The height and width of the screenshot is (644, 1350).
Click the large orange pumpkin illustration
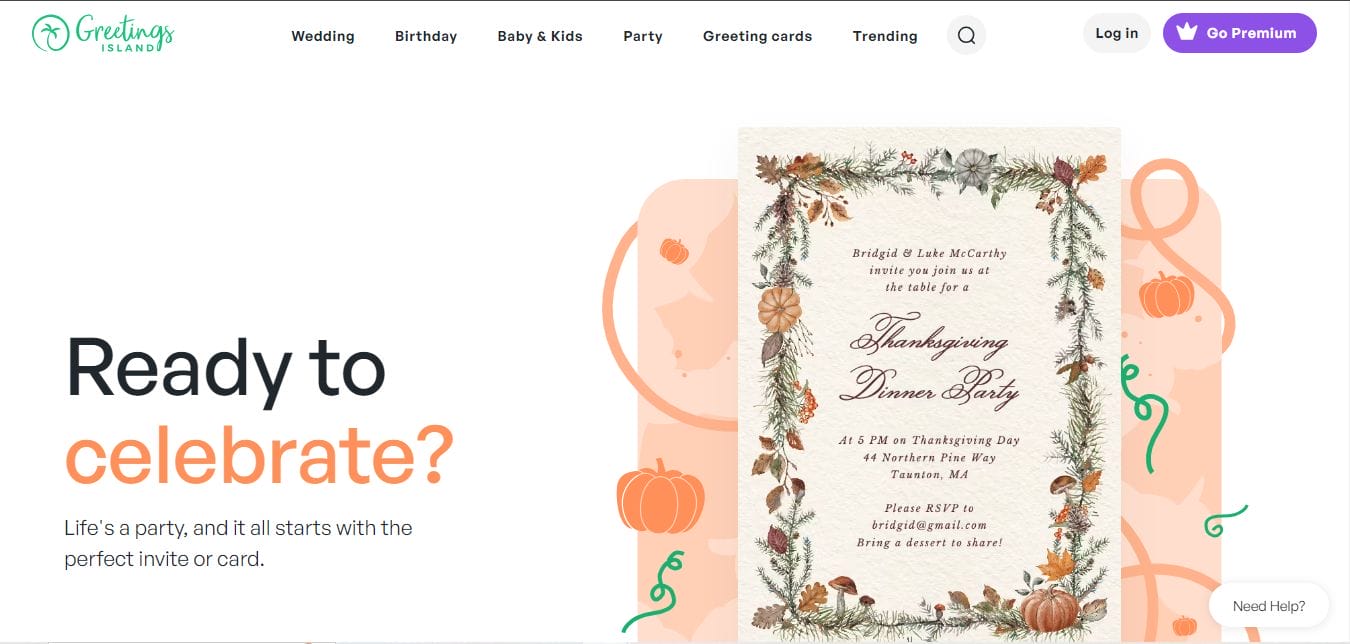660,497
